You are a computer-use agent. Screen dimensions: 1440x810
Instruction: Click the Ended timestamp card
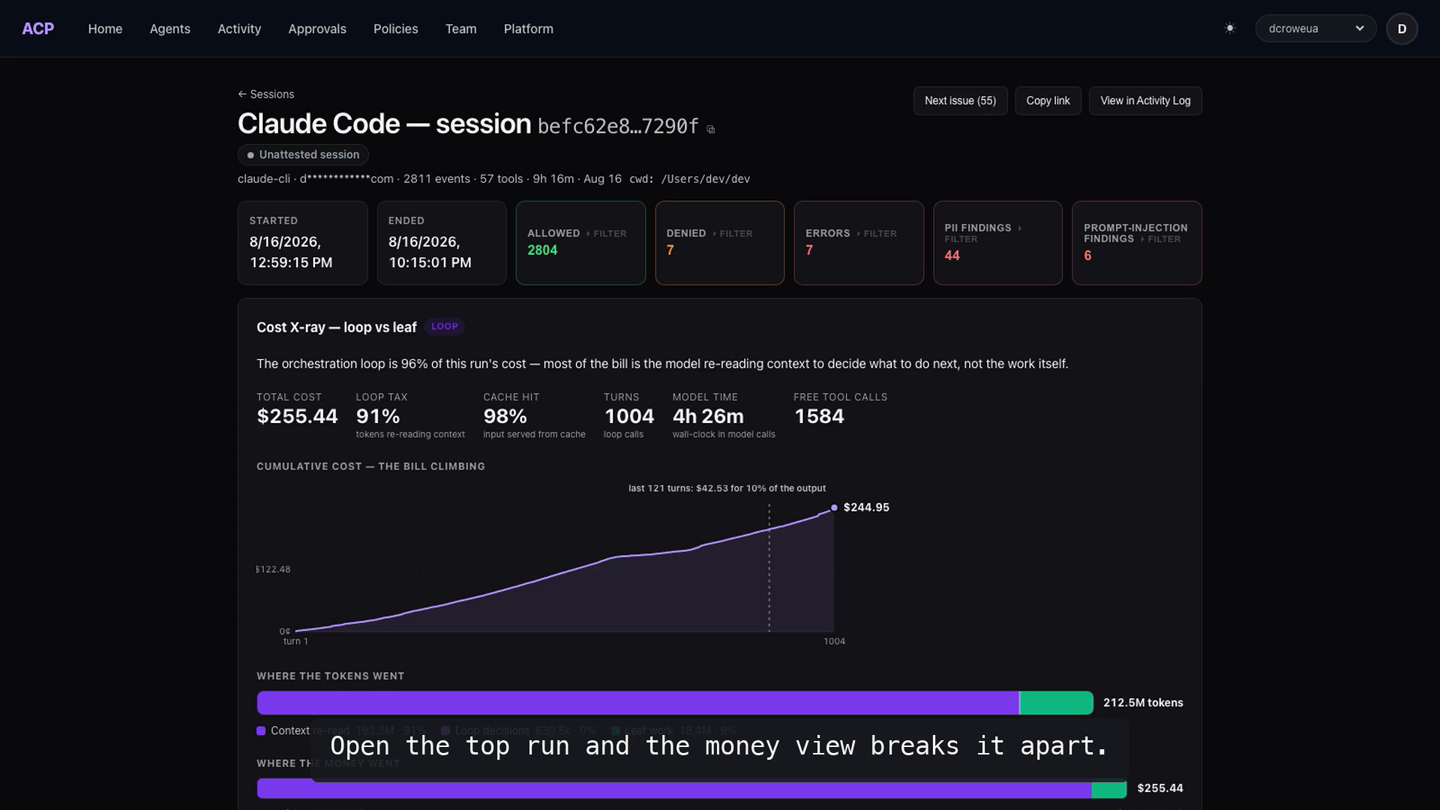[442, 243]
